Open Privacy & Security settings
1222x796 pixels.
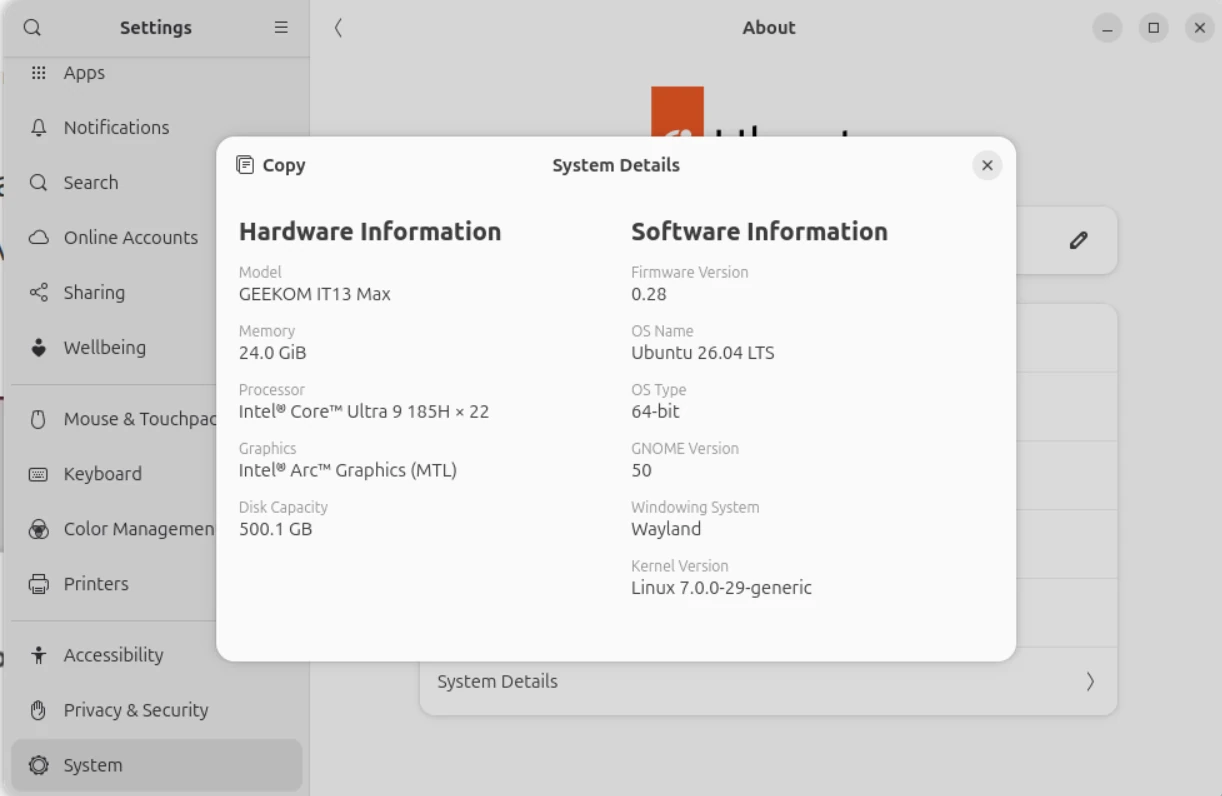[157, 710]
